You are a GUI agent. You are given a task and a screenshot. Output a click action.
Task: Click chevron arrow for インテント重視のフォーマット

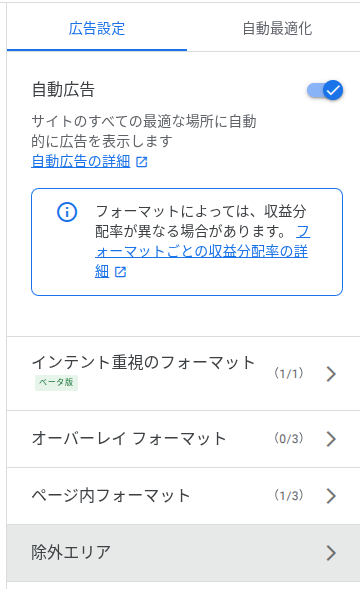point(331,374)
